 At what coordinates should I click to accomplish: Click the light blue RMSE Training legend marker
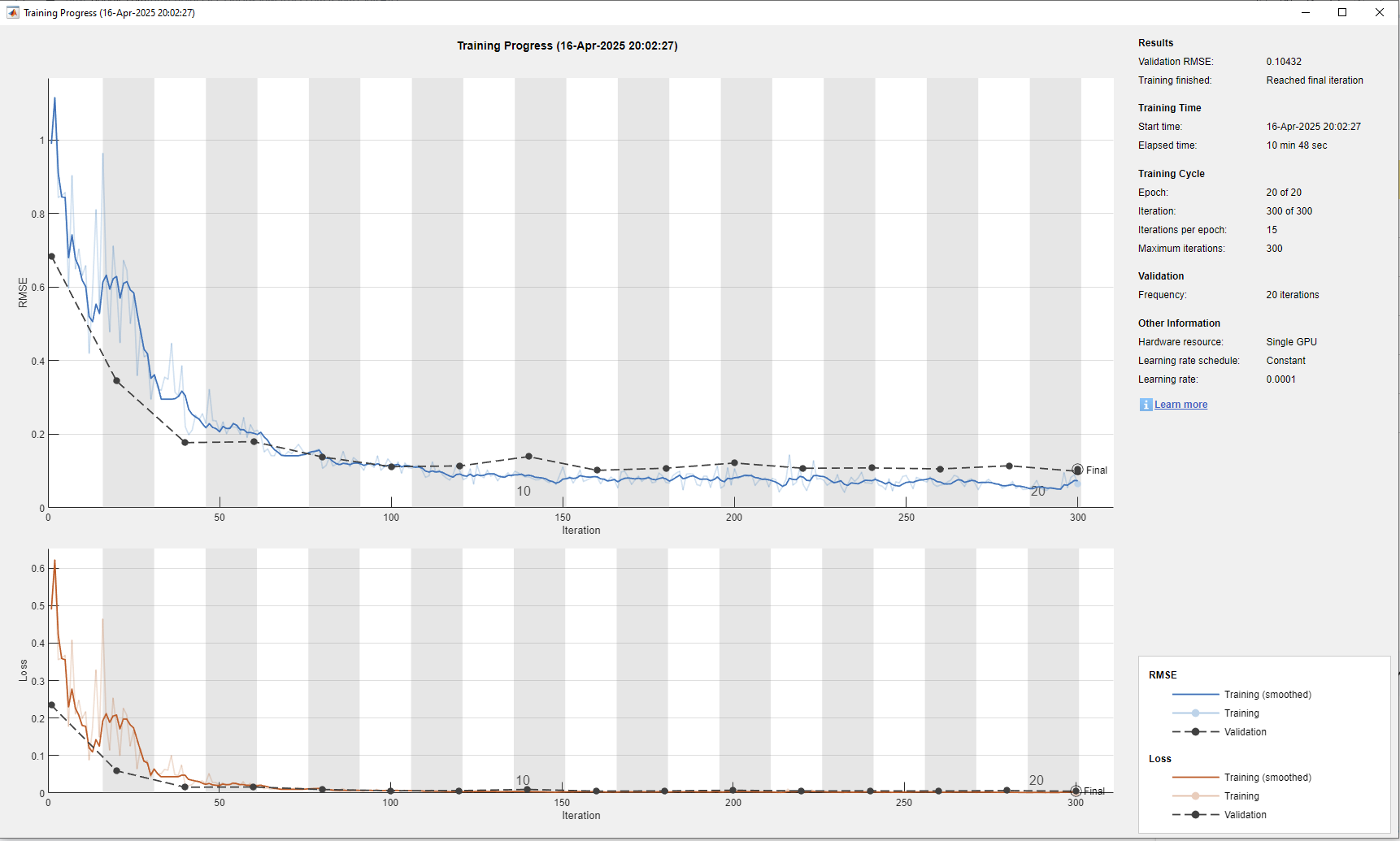(x=1195, y=713)
